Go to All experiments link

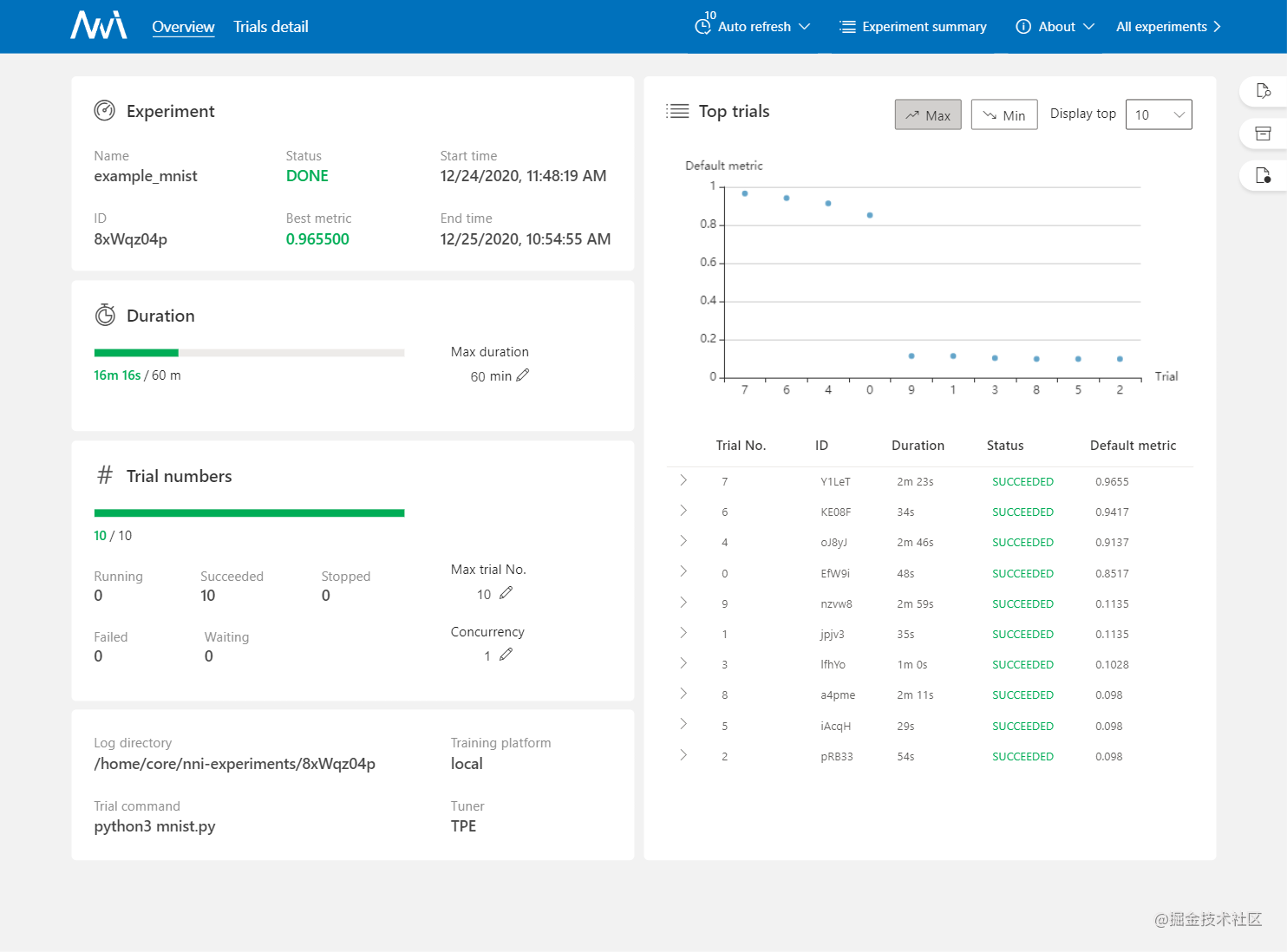pos(1169,26)
